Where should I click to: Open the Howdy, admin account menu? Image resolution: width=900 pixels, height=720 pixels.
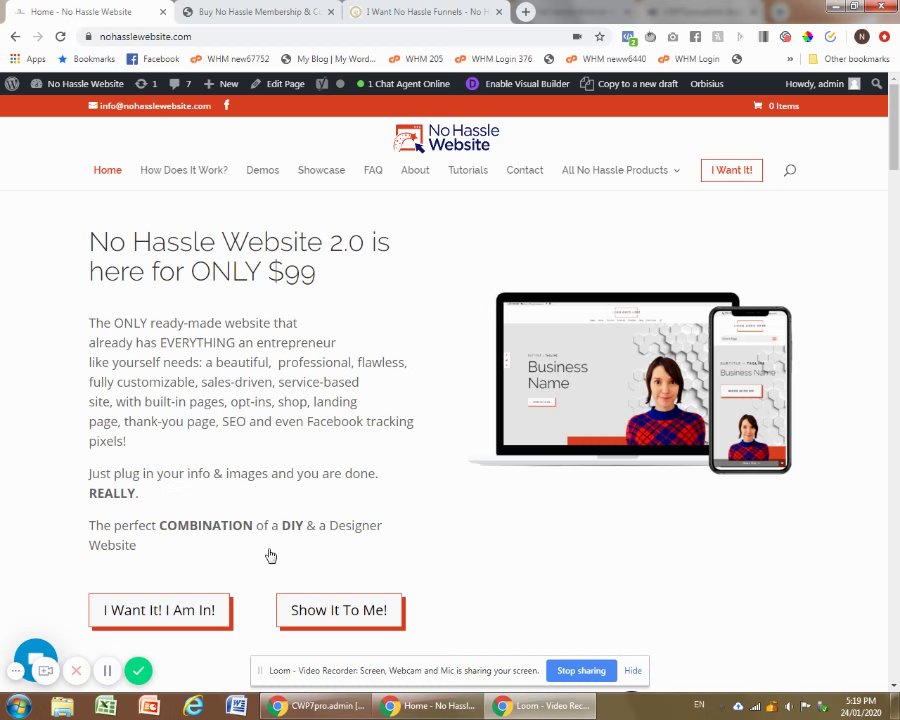point(823,84)
